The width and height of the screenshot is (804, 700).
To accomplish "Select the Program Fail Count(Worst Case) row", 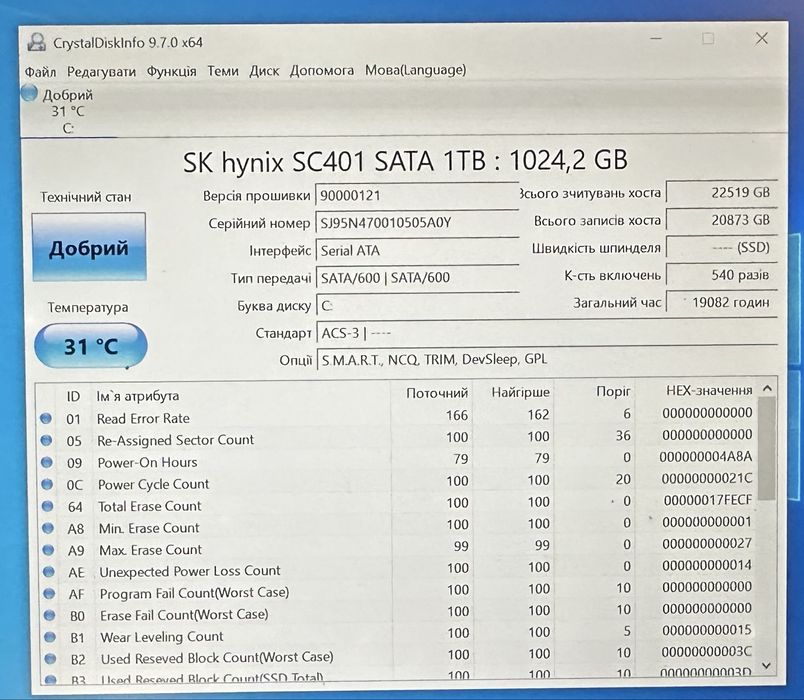I will pos(398,590).
